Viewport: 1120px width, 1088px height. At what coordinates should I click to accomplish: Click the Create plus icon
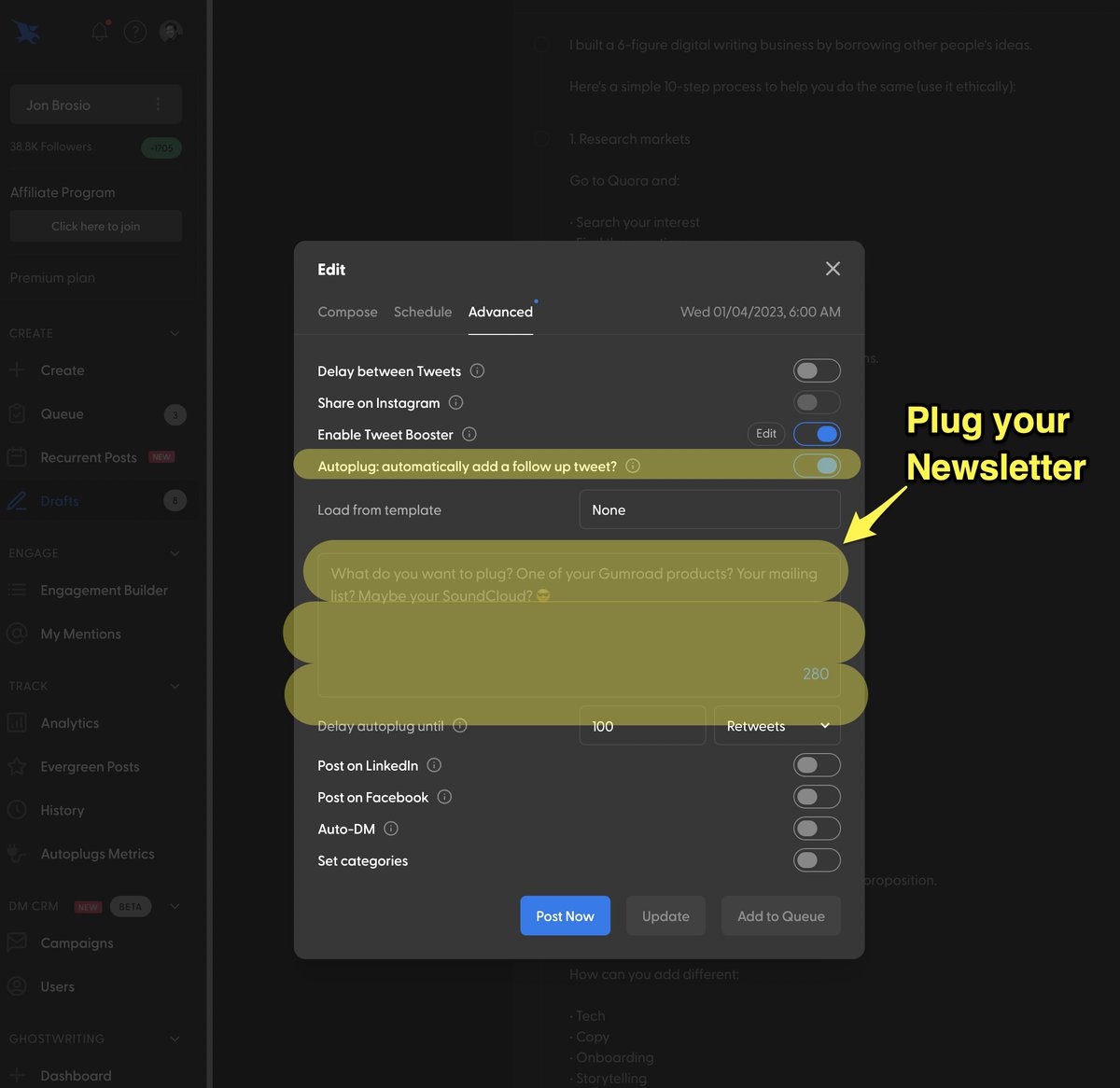[17, 370]
